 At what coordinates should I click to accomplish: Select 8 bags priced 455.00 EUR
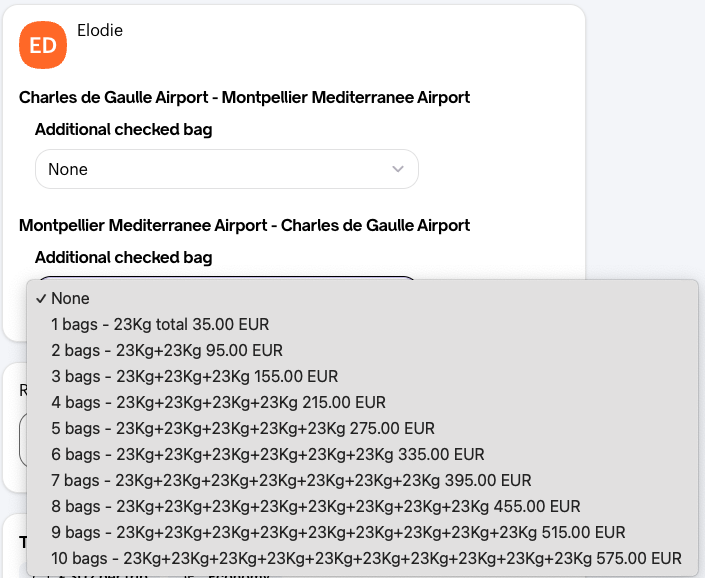[315, 507]
